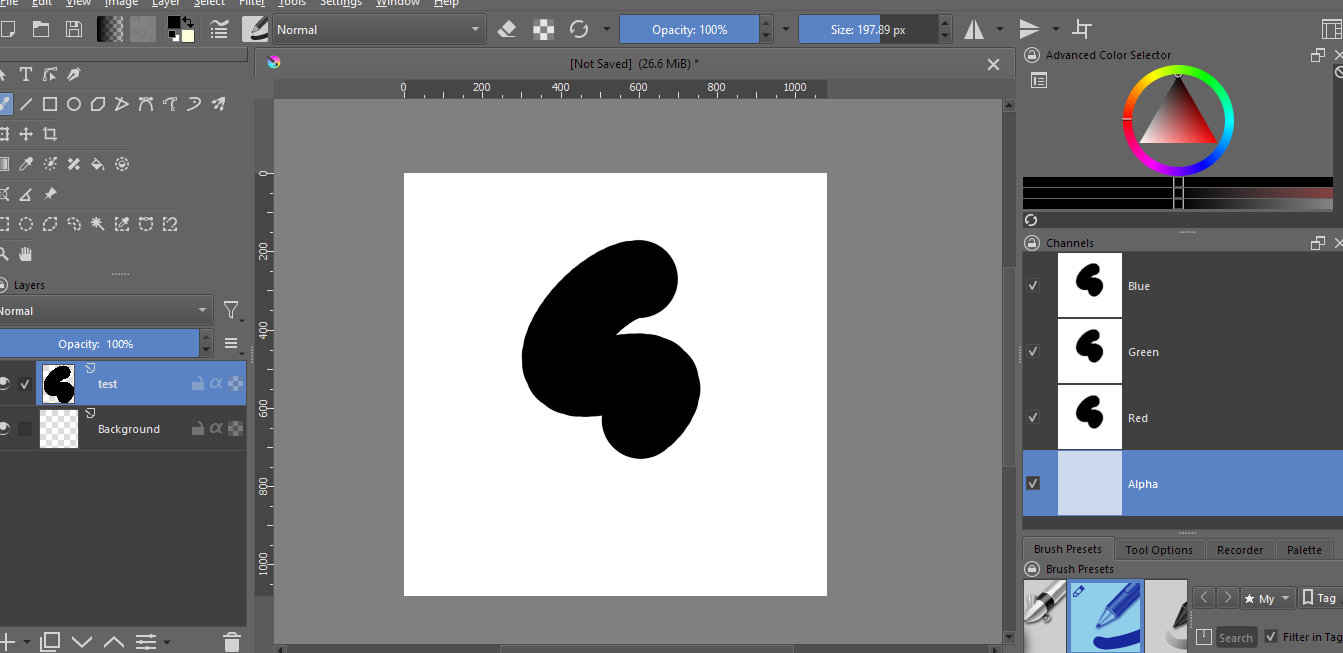Open the brush blending mode dropdown
The height and width of the screenshot is (653, 1343).
[x=380, y=30]
